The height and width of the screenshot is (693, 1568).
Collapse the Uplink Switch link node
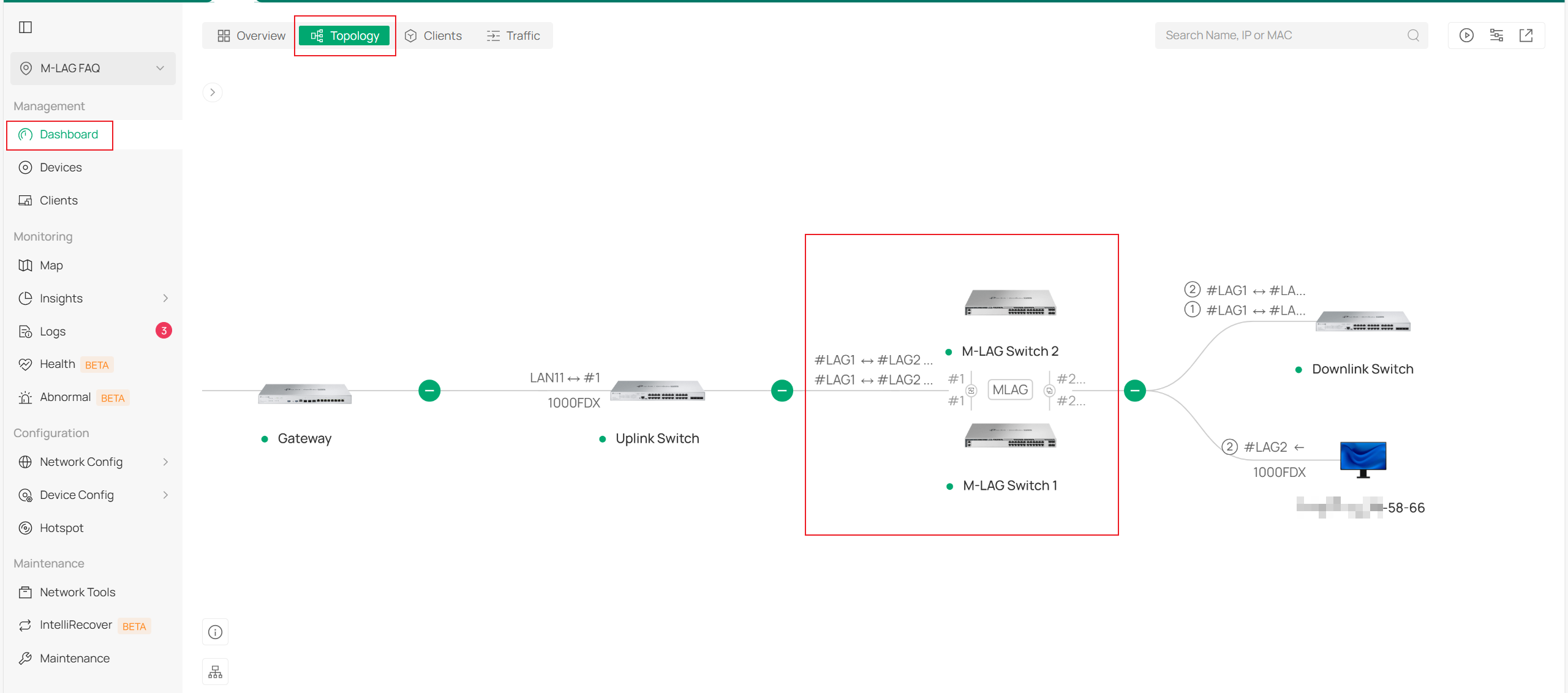782,390
